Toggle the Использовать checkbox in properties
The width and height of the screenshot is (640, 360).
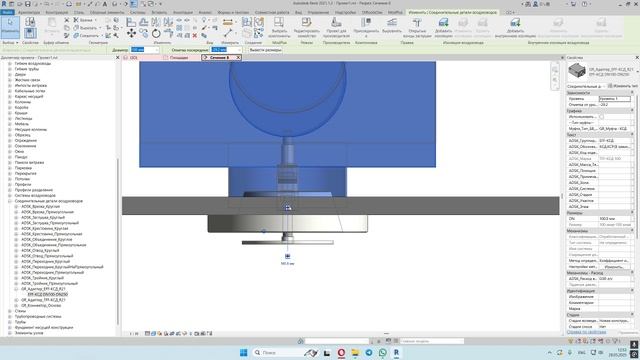[x=601, y=117]
